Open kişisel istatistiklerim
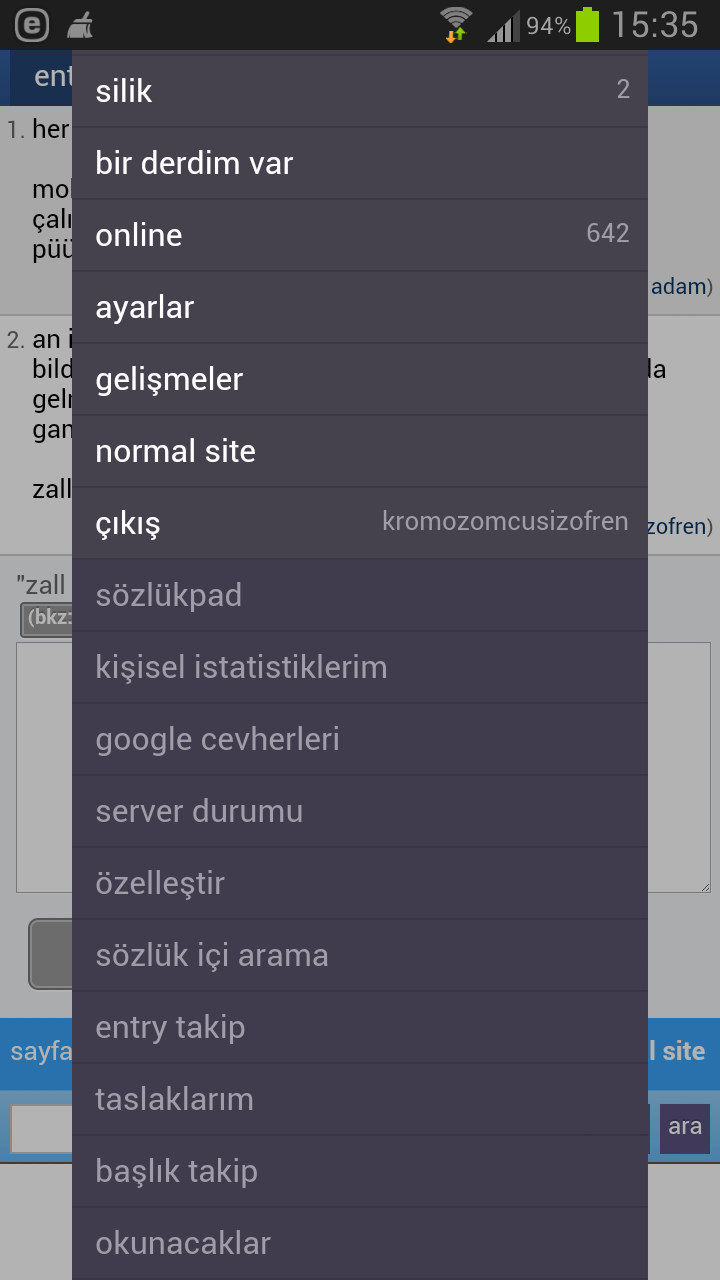This screenshot has height=1280, width=720. [360, 667]
